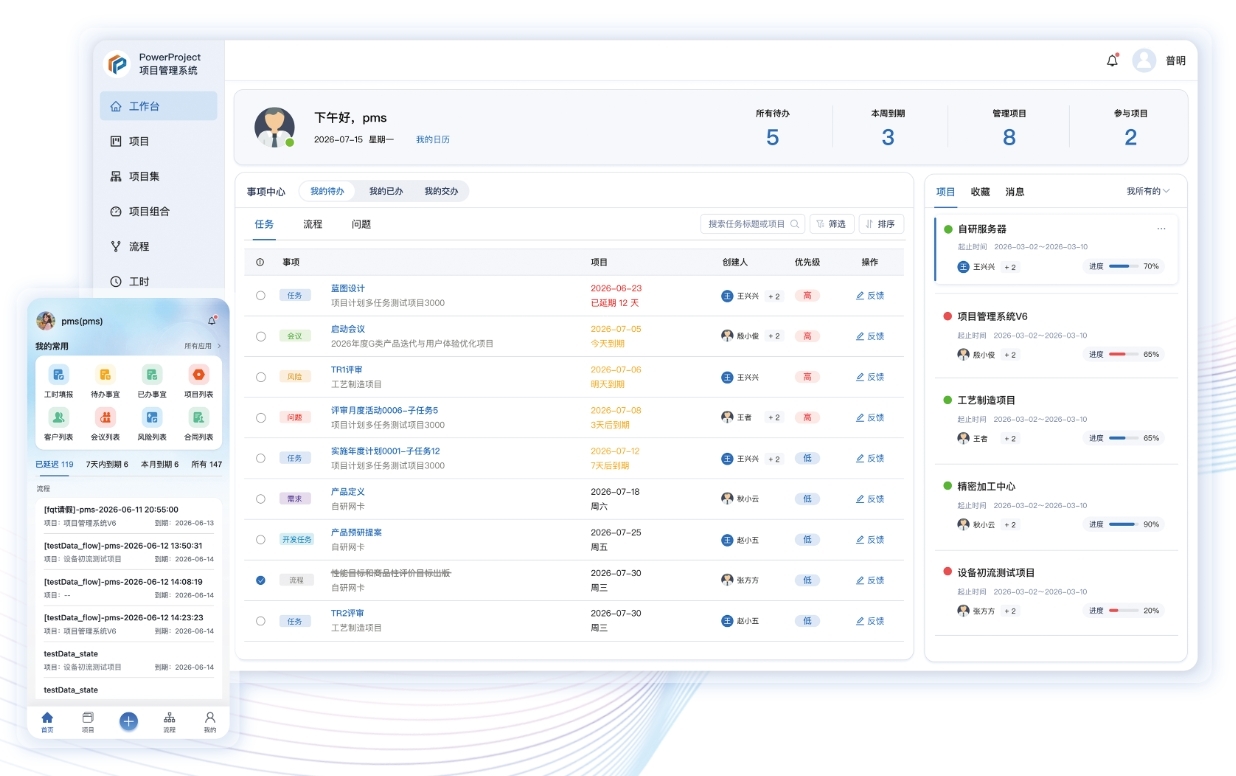The width and height of the screenshot is (1236, 776).
Task: Open 合同列表 app icon in mobile panel
Action: click(198, 417)
